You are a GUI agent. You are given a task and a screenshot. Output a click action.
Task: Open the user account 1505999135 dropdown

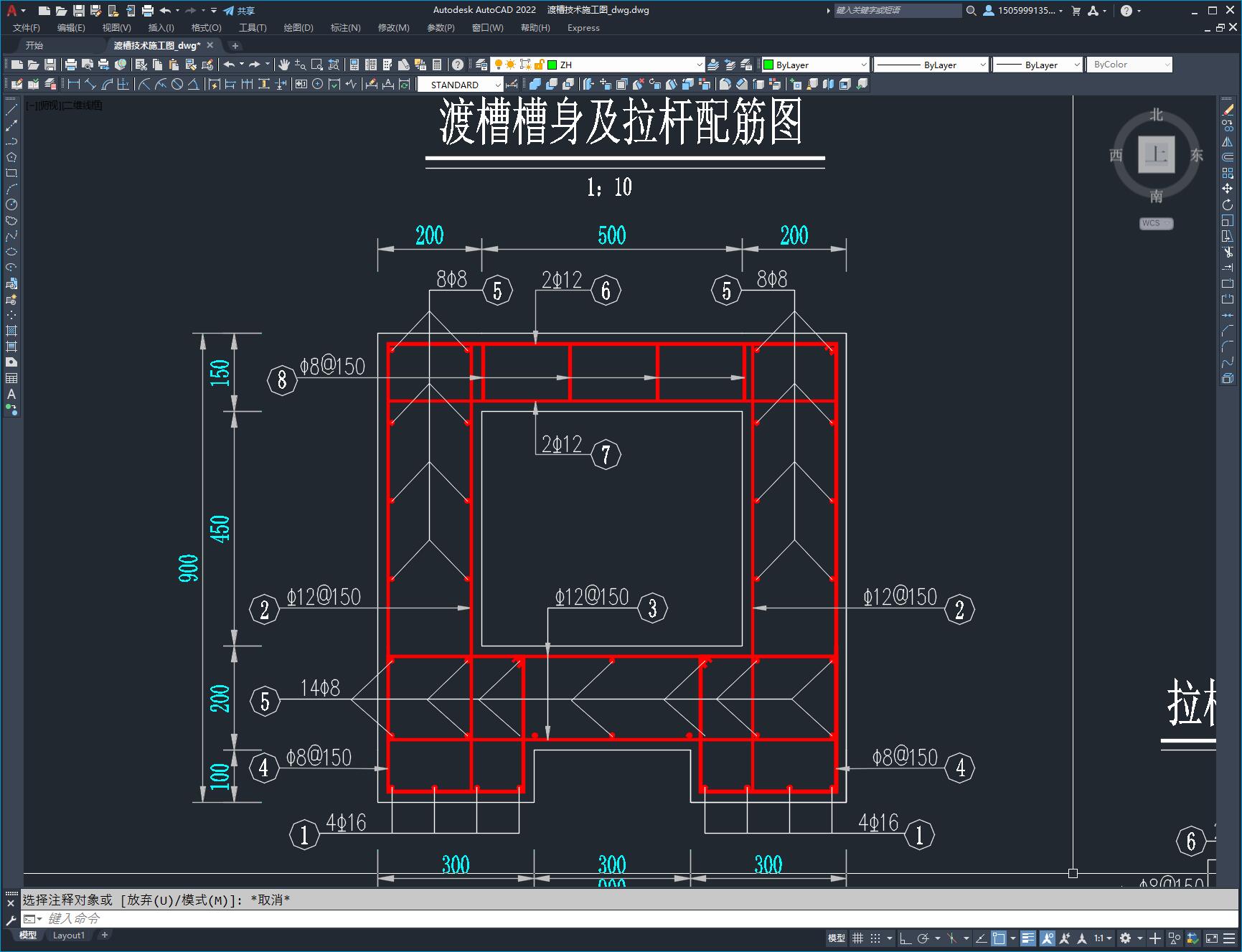tap(1024, 11)
